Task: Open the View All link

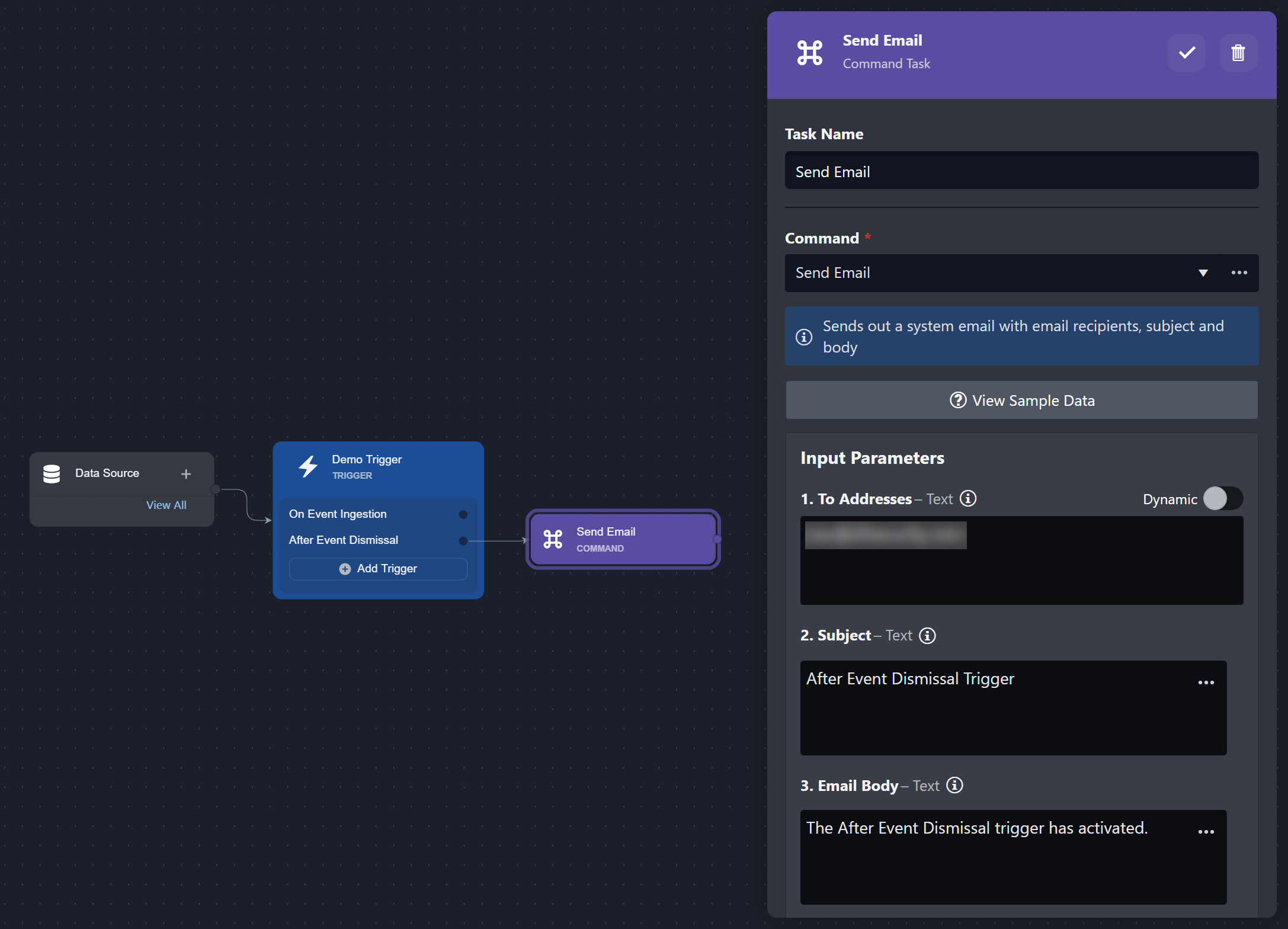Action: click(x=166, y=505)
